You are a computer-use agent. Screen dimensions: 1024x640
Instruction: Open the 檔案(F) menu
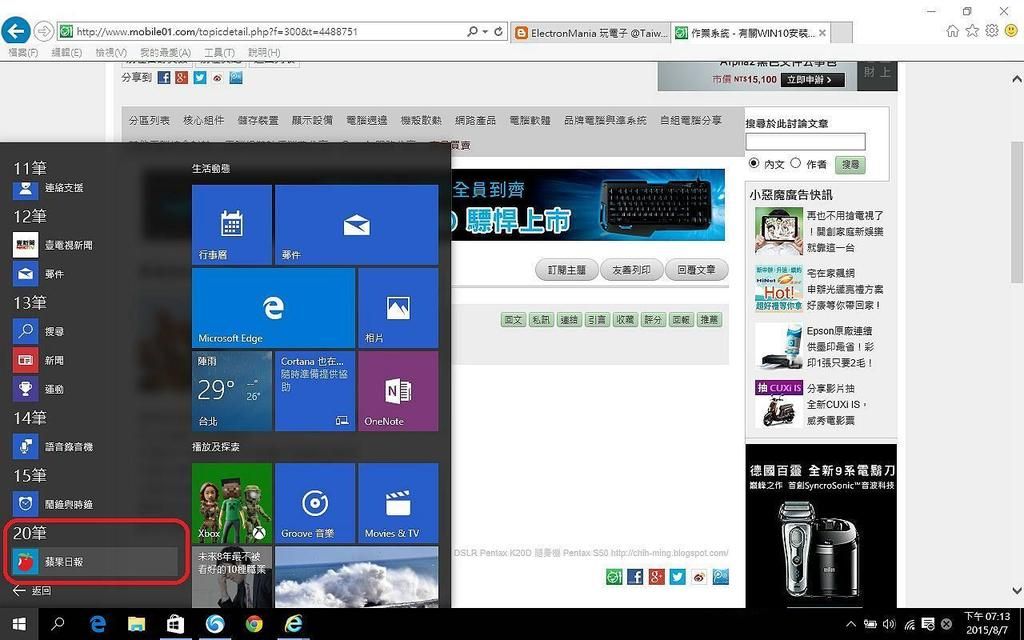(23, 52)
